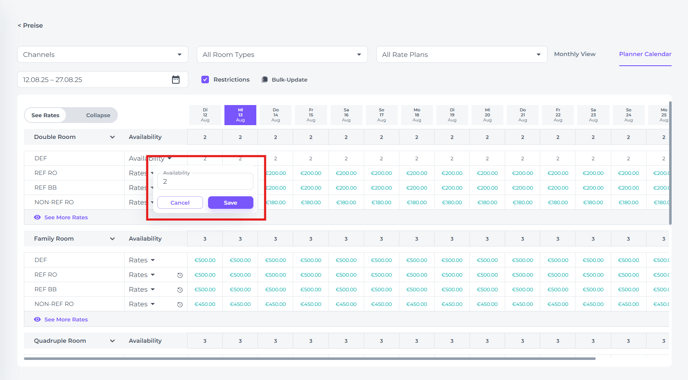
Task: Open Rates dropdown in Family Room REF BB row
Action: 142,290
